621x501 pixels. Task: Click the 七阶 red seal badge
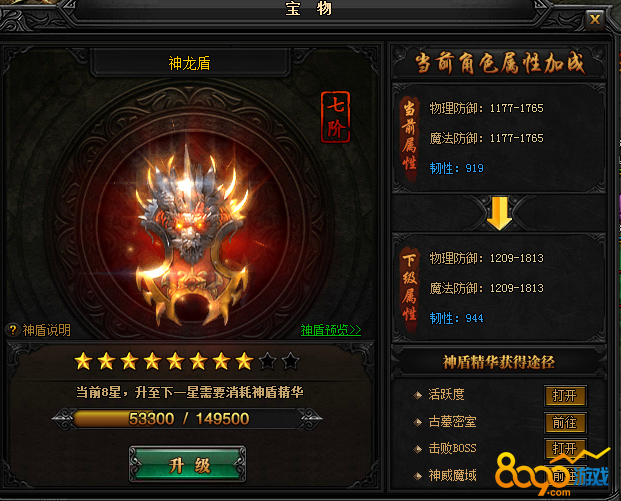point(335,117)
